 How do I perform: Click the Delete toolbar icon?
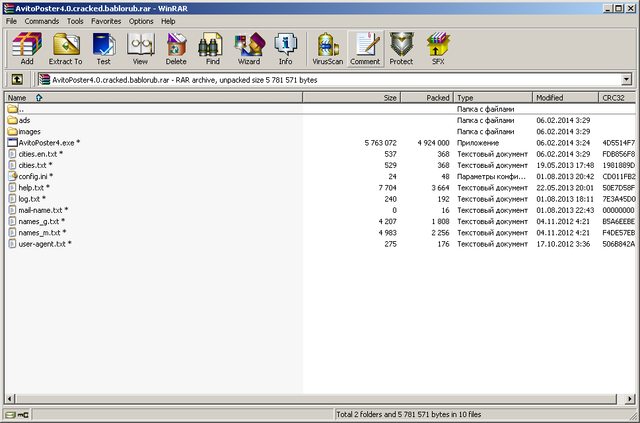coord(176,49)
